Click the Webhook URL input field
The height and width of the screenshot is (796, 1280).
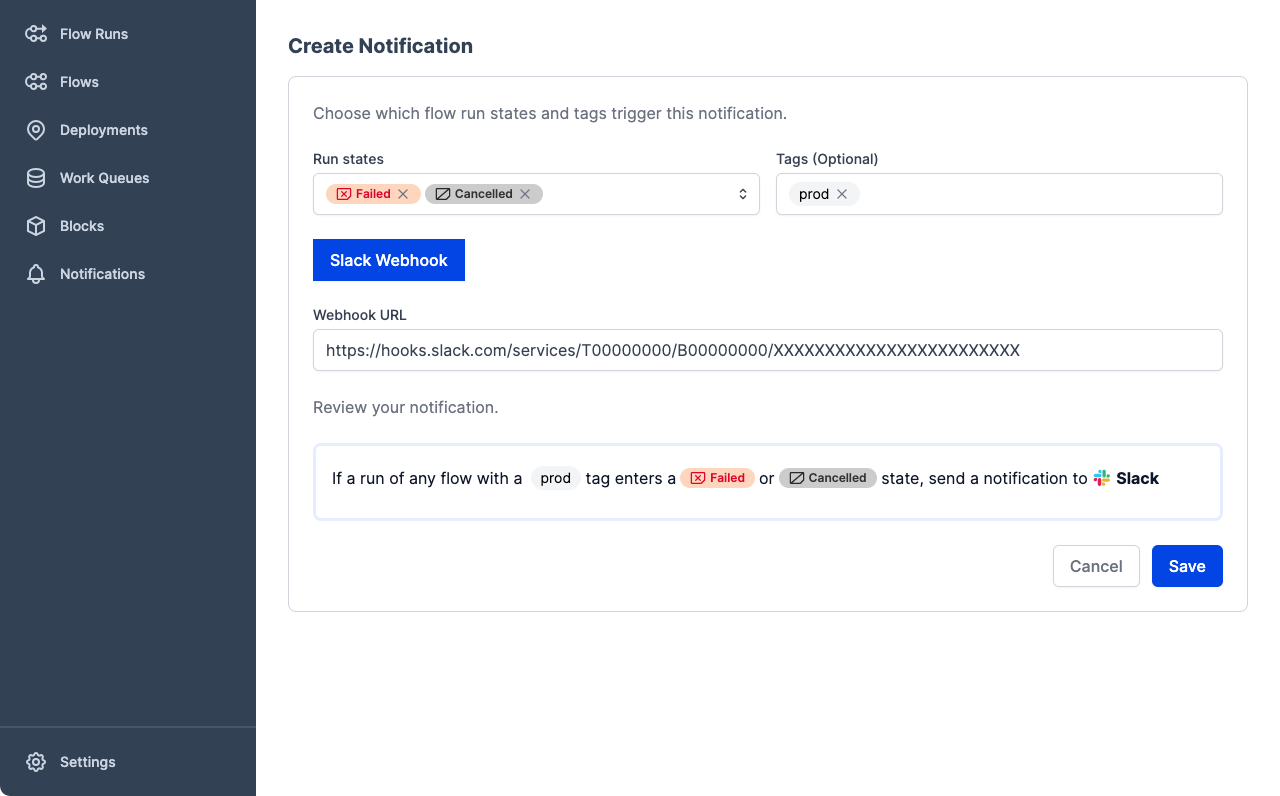point(768,350)
